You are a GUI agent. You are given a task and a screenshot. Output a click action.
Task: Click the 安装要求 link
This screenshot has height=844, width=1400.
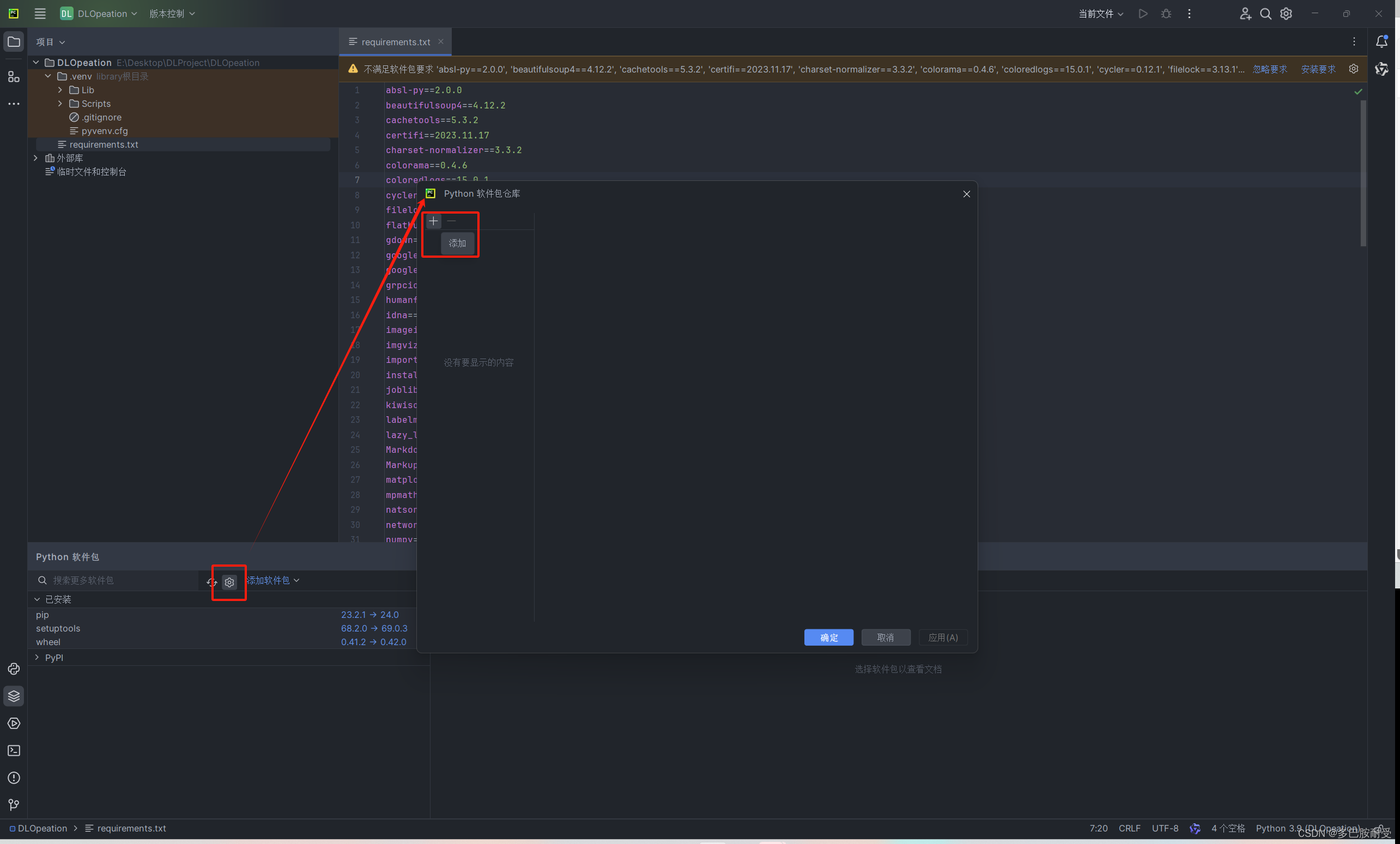point(1318,69)
